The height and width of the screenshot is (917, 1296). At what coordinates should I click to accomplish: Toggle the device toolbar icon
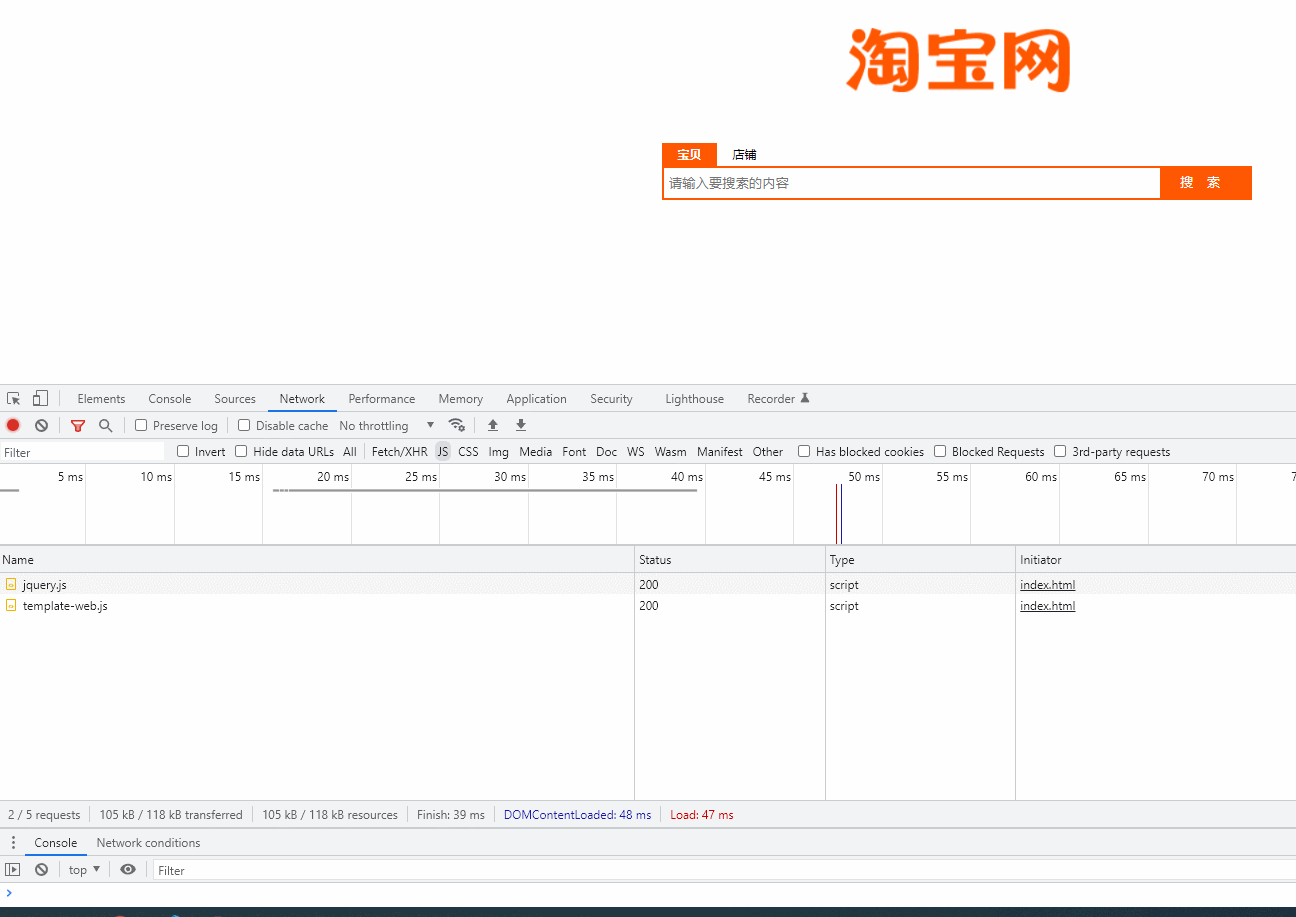point(40,398)
